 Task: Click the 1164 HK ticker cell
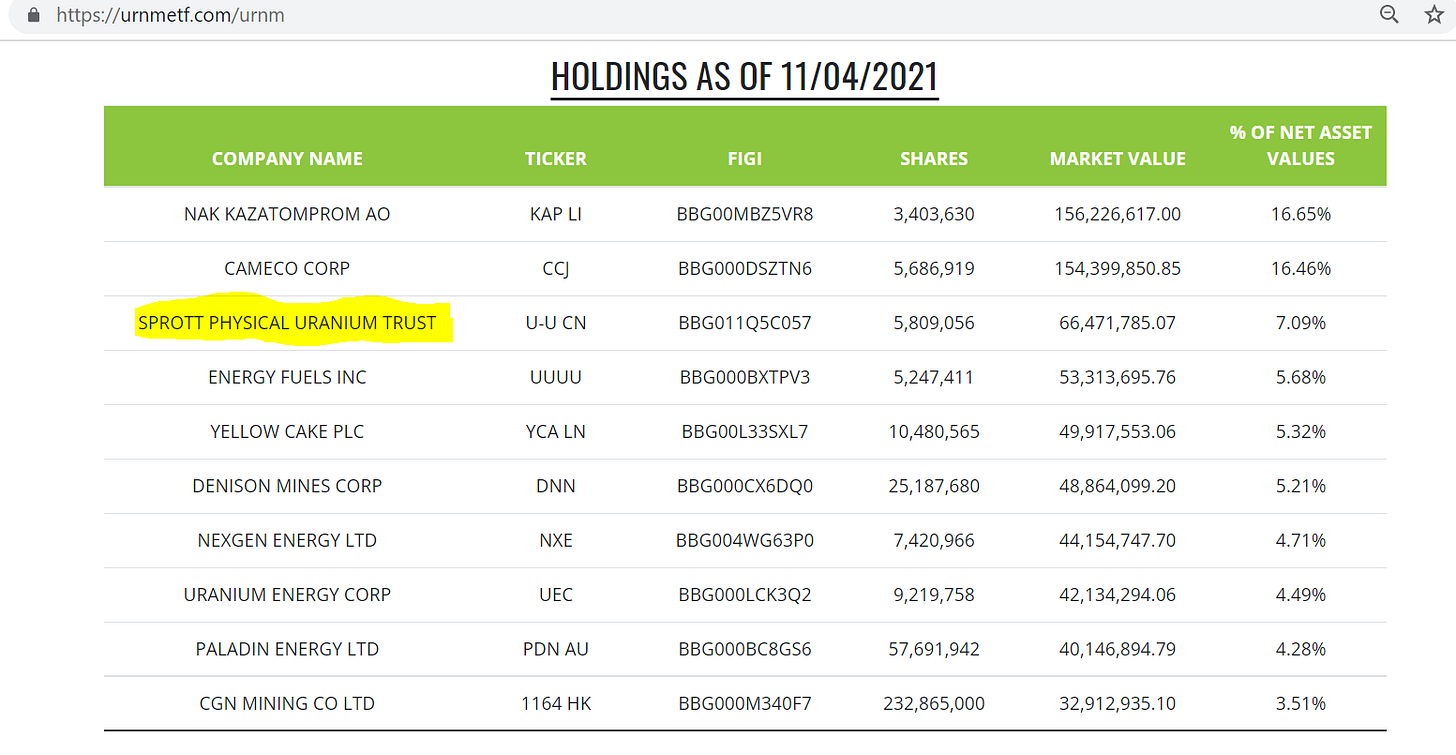click(x=556, y=703)
